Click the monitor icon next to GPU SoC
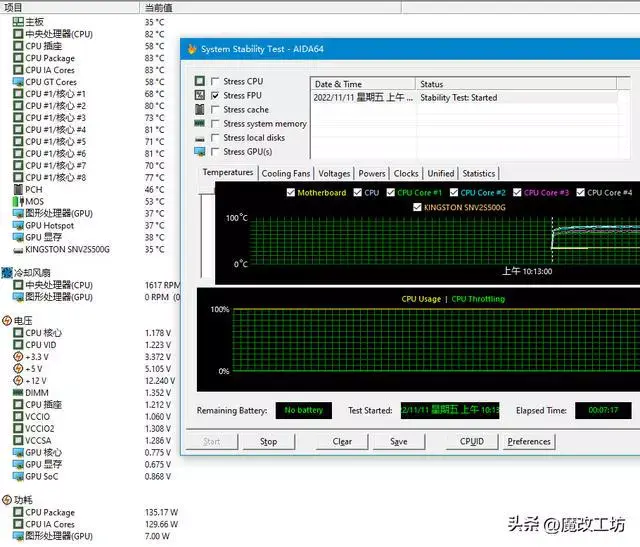The height and width of the screenshot is (547, 640). click(x=18, y=476)
